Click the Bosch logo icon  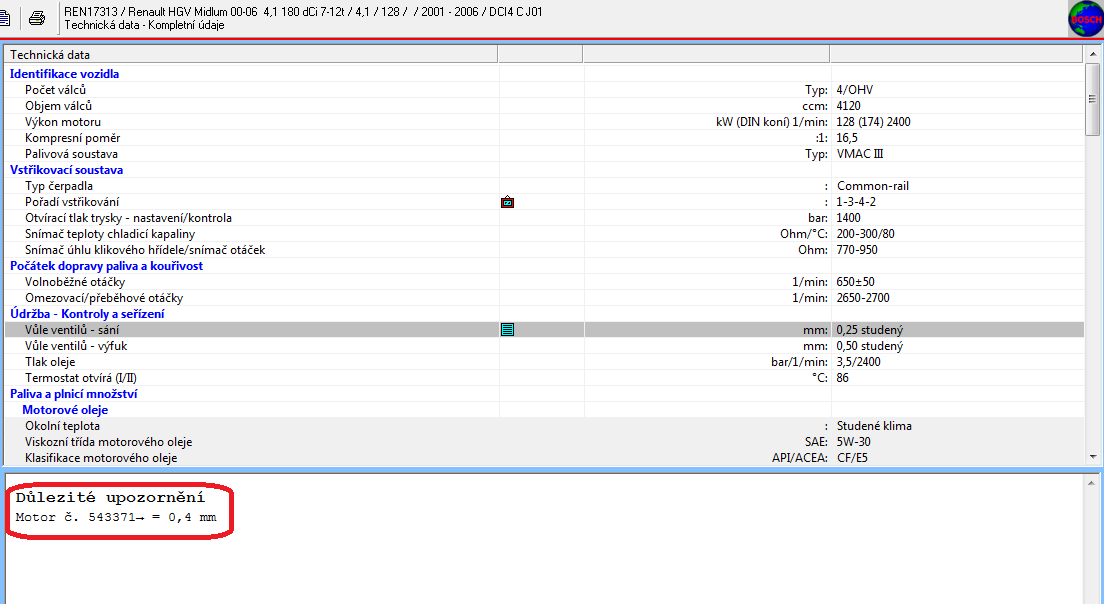(1086, 18)
